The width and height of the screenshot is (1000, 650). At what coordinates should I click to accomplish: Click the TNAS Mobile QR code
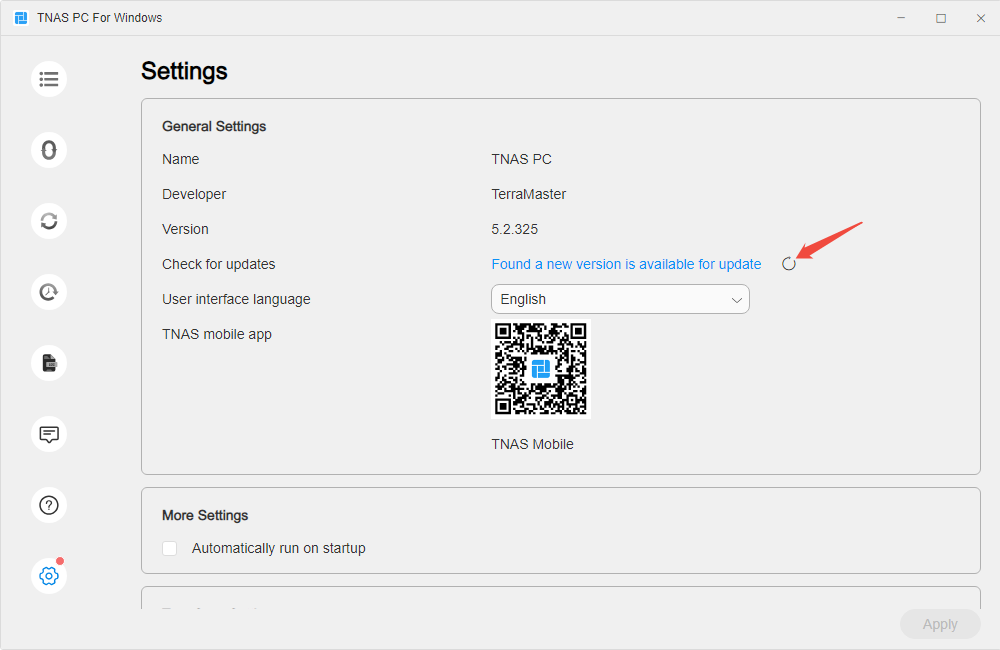(541, 369)
